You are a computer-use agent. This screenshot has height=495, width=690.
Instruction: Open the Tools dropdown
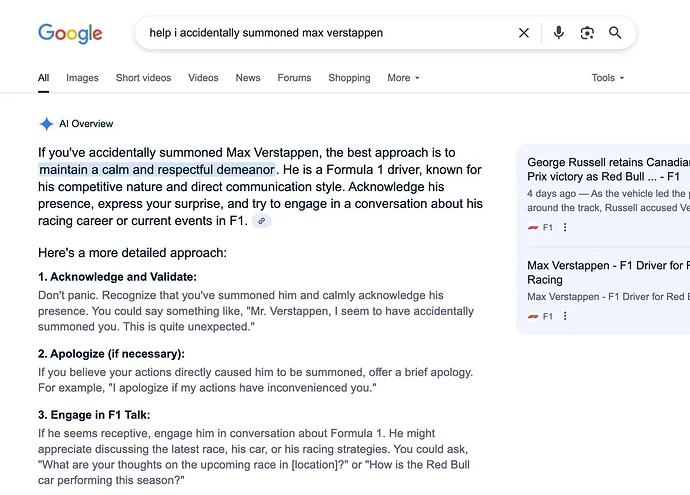(608, 78)
